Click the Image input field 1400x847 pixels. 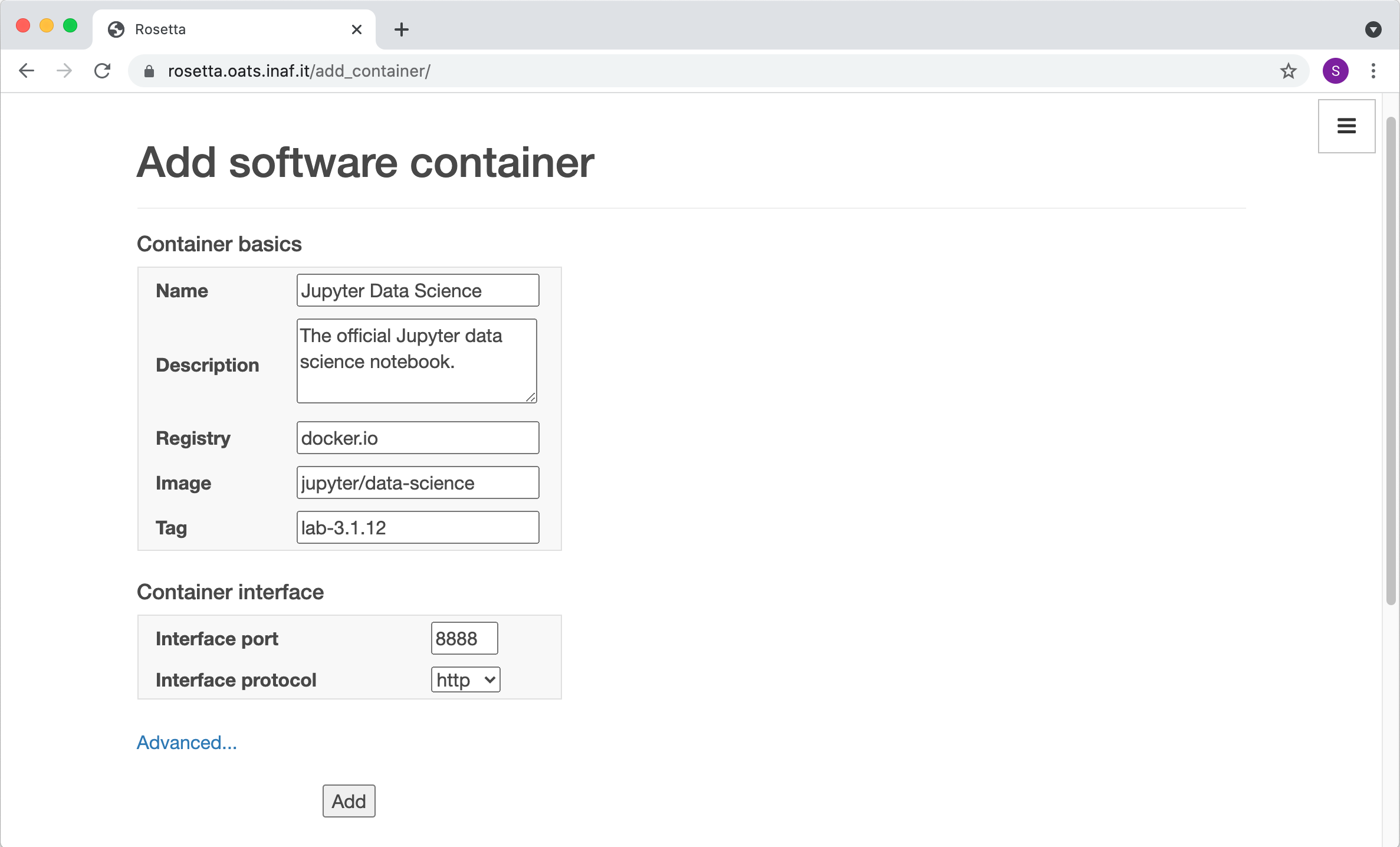[x=418, y=482]
